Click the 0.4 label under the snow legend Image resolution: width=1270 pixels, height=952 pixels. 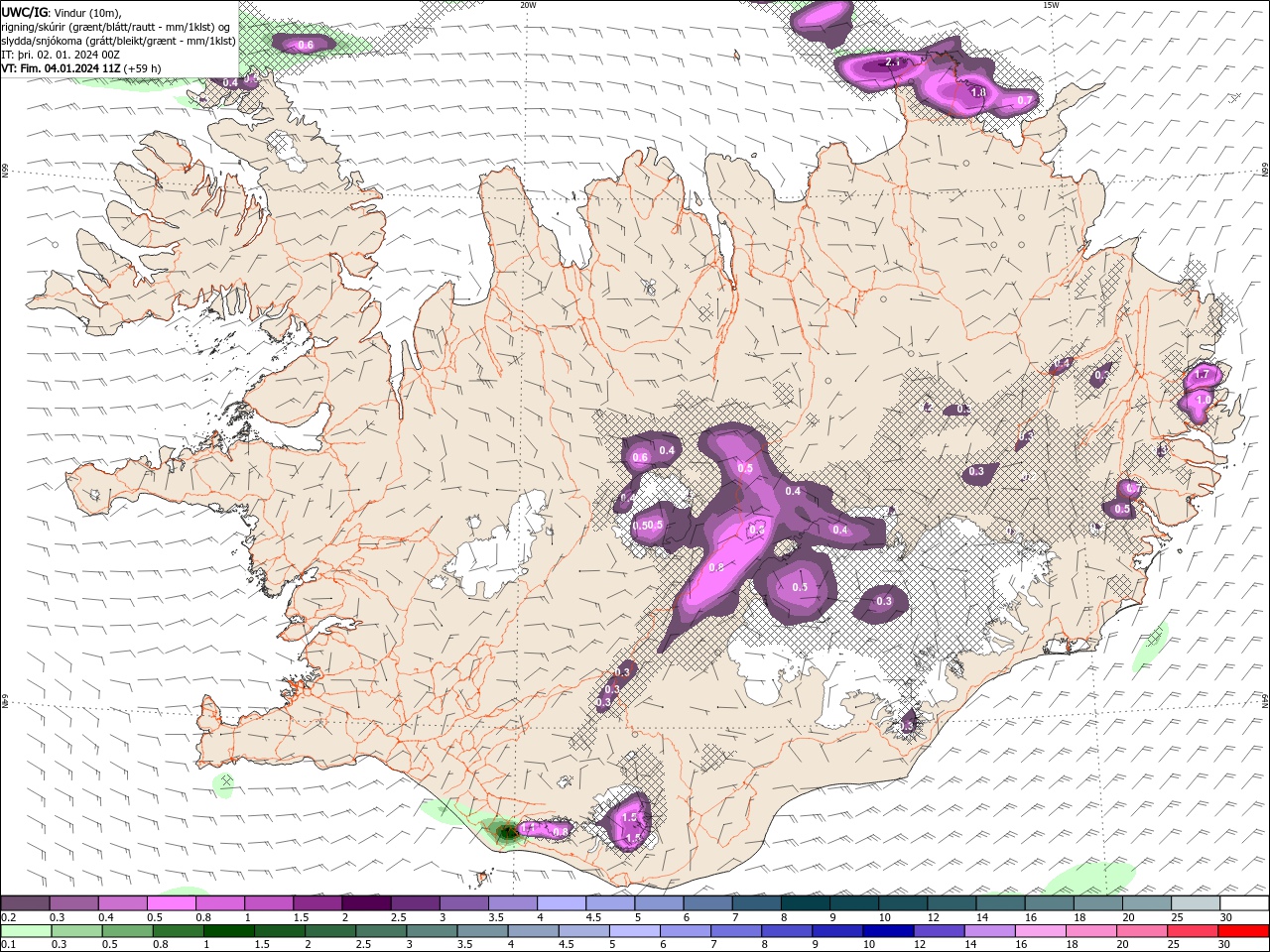tap(106, 917)
